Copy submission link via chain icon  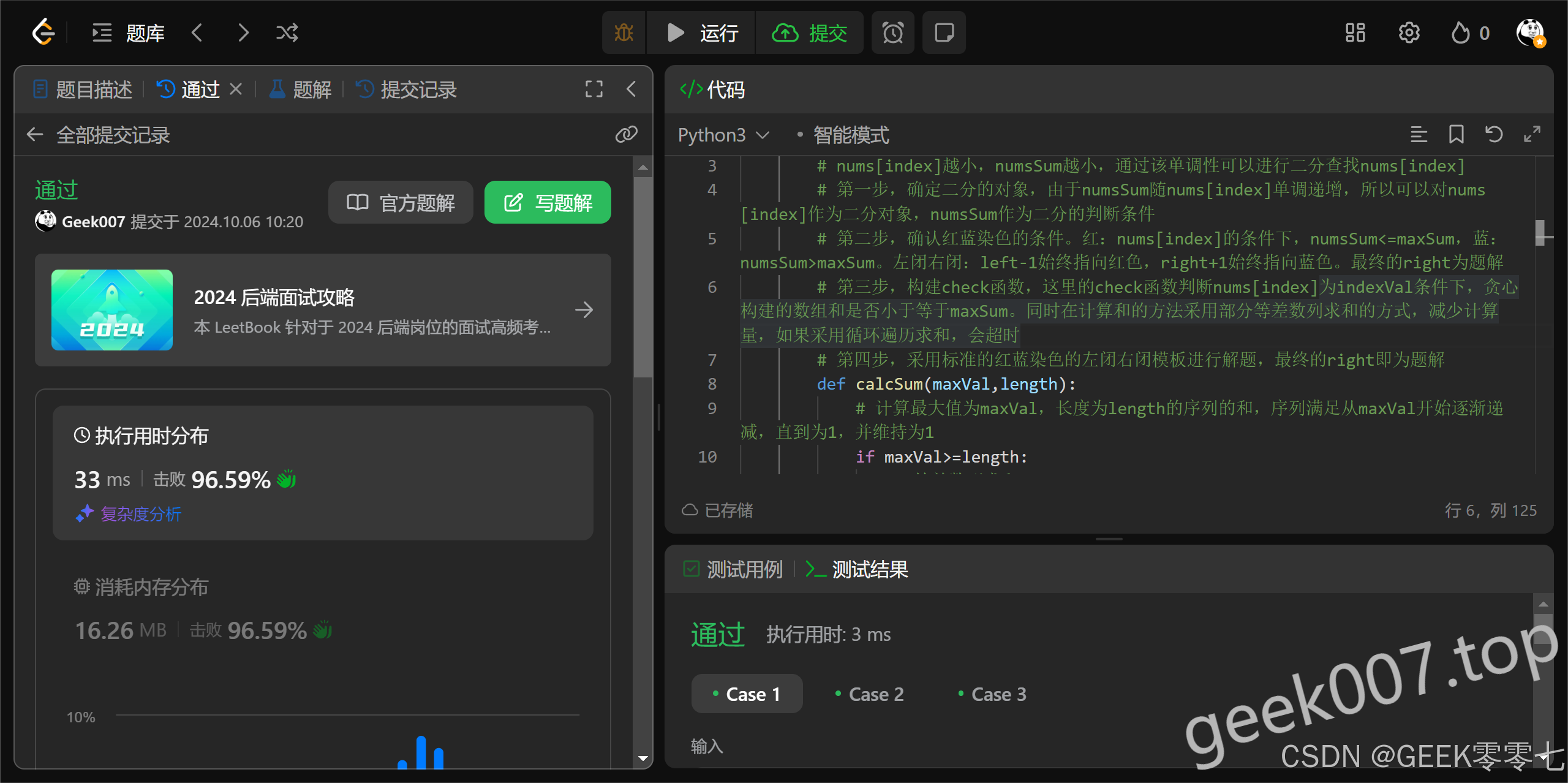[626, 134]
